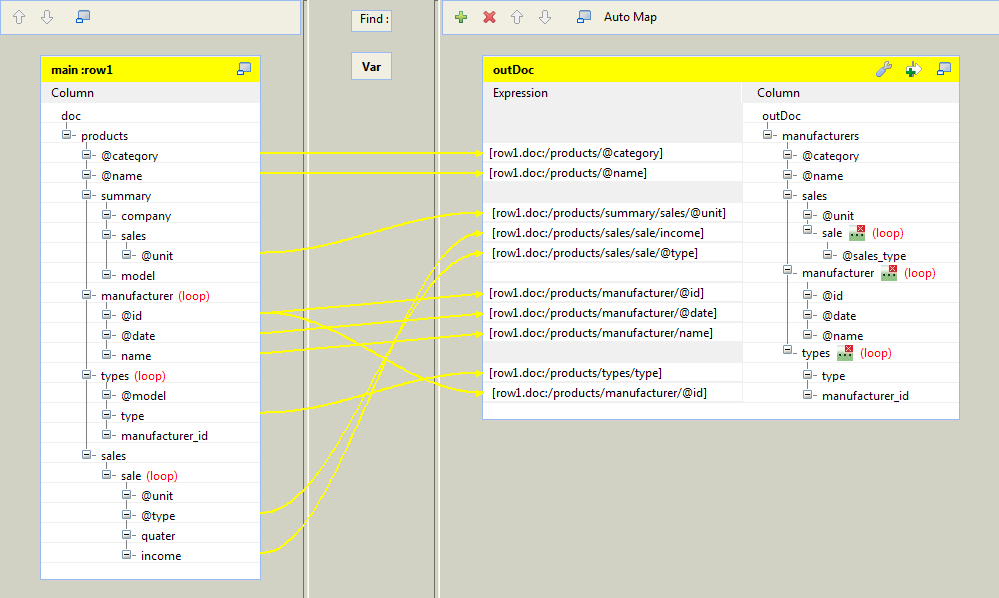Open outDoc settings with the wrench icon
The width and height of the screenshot is (999, 598).
[882, 69]
